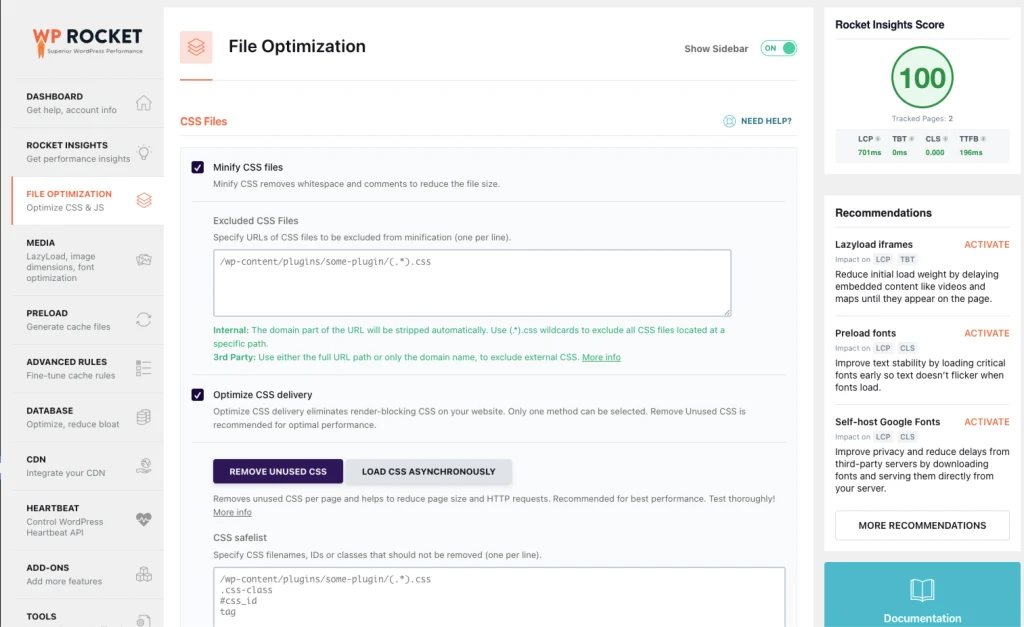Click the TBT tag under Lazyload iframes
1024x627 pixels.
click(907, 259)
